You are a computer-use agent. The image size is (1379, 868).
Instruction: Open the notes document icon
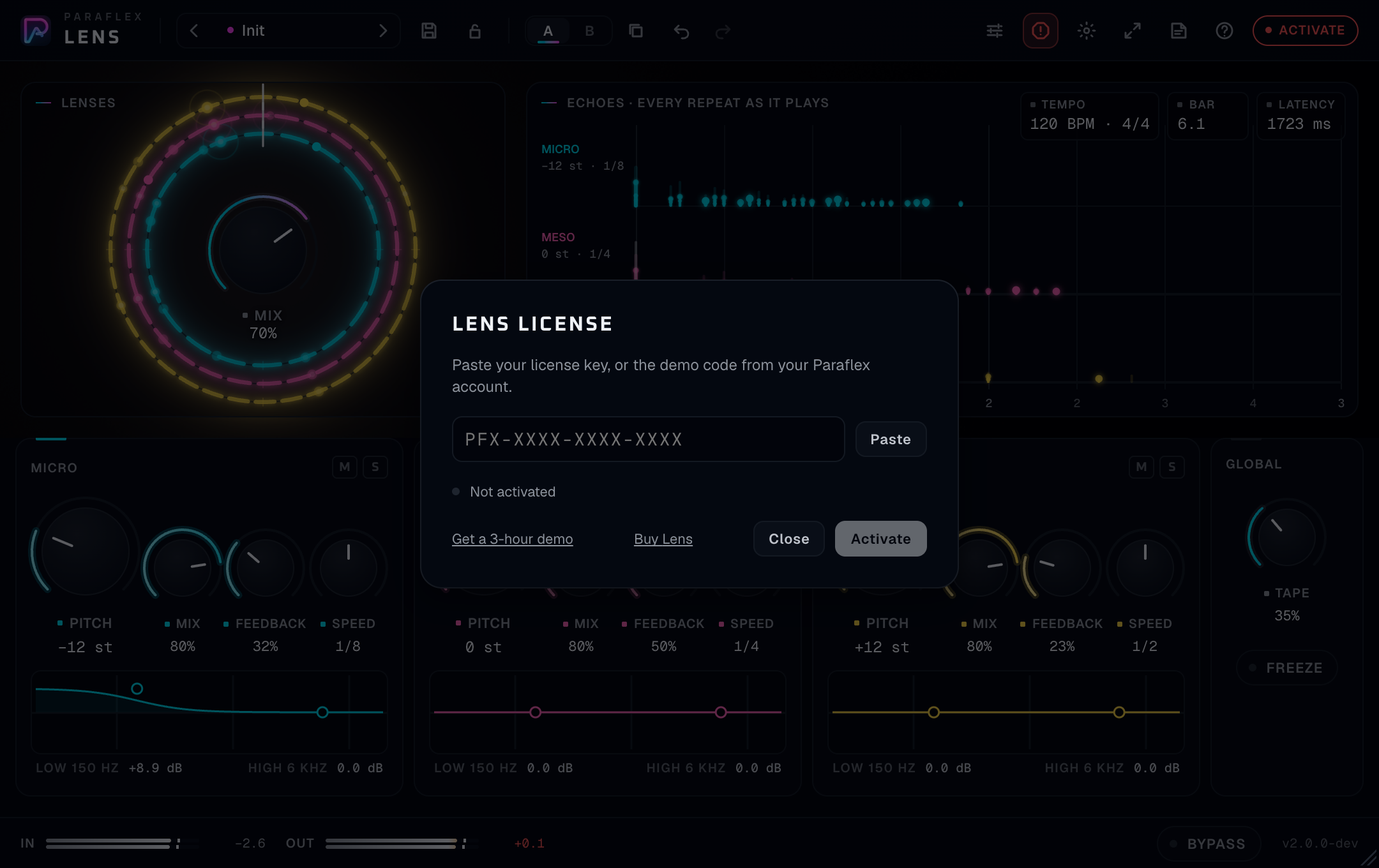[1179, 31]
